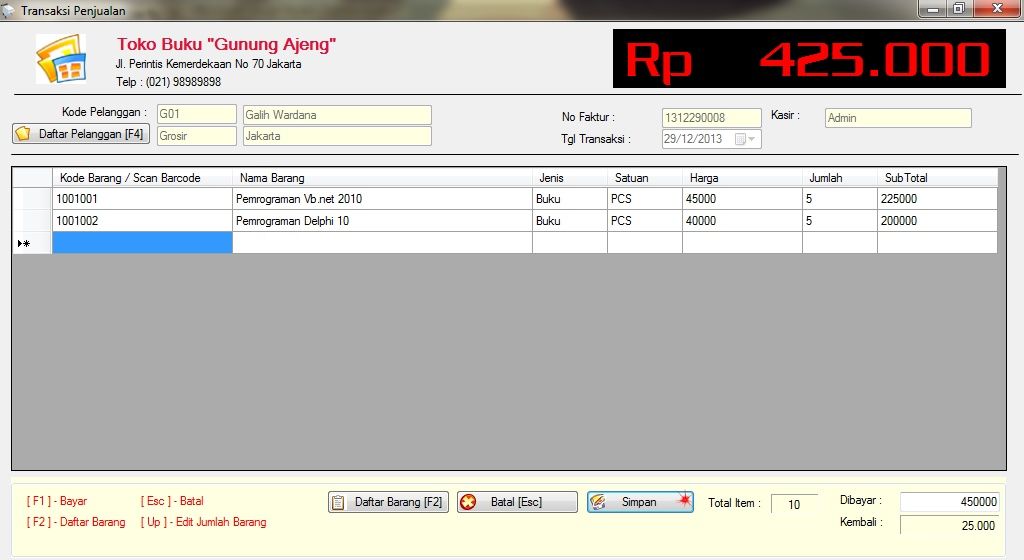
Task: Open Daftar Pelanggan [F4] customer list
Action: [x=81, y=134]
